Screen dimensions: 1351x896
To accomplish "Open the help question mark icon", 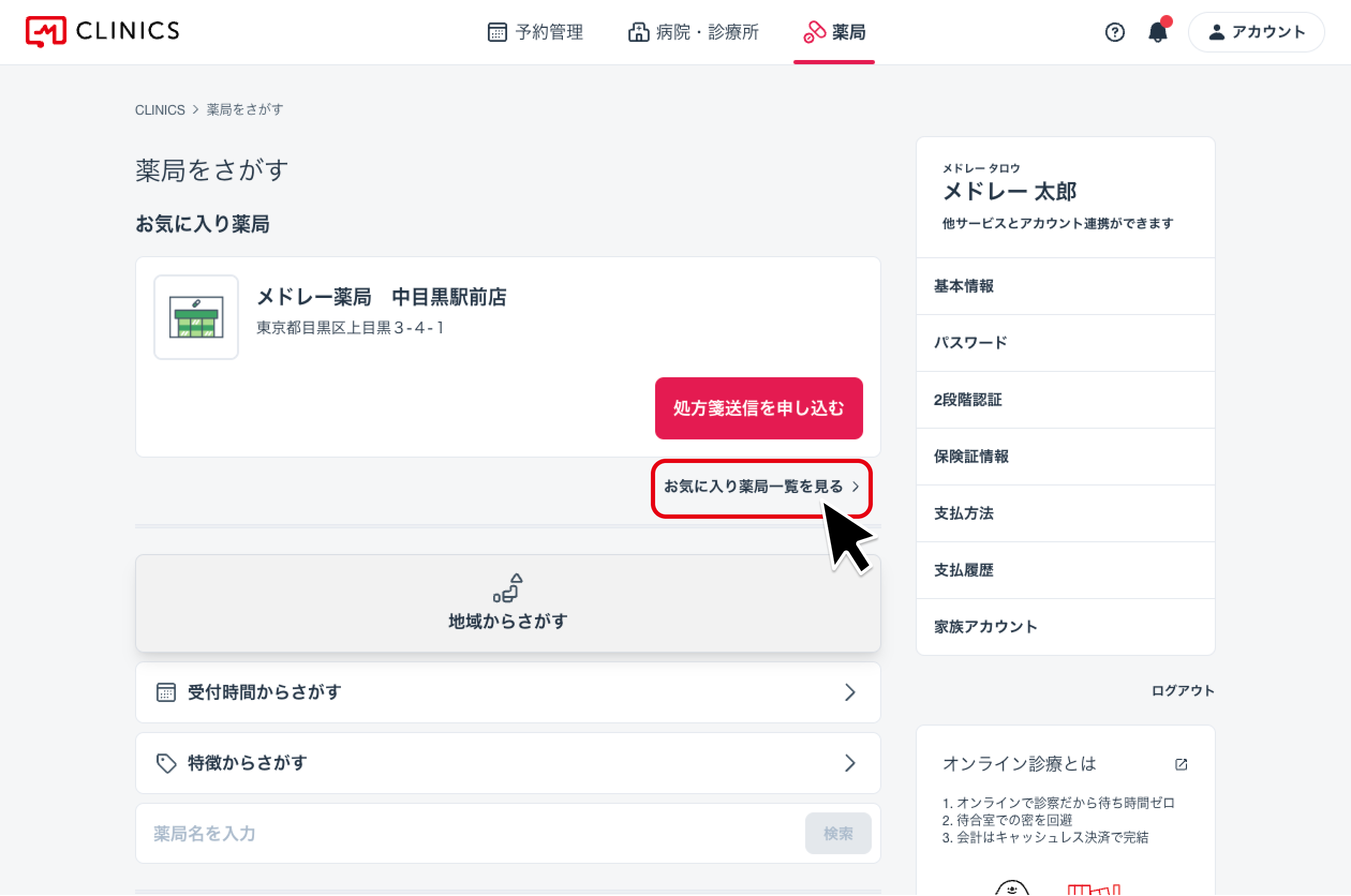I will [1115, 32].
